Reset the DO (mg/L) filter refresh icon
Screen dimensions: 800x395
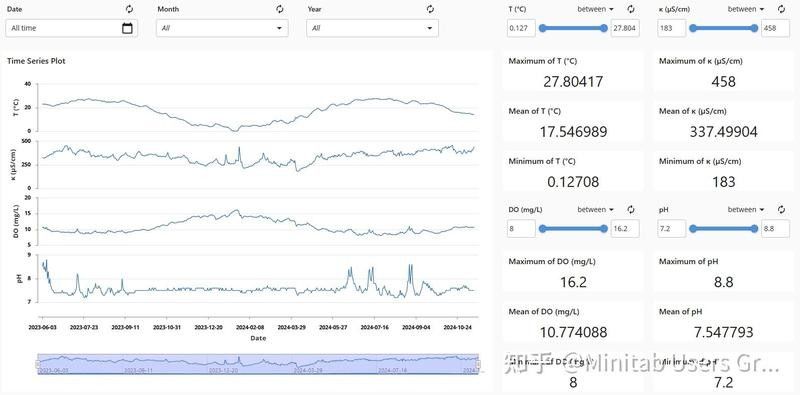click(x=631, y=209)
